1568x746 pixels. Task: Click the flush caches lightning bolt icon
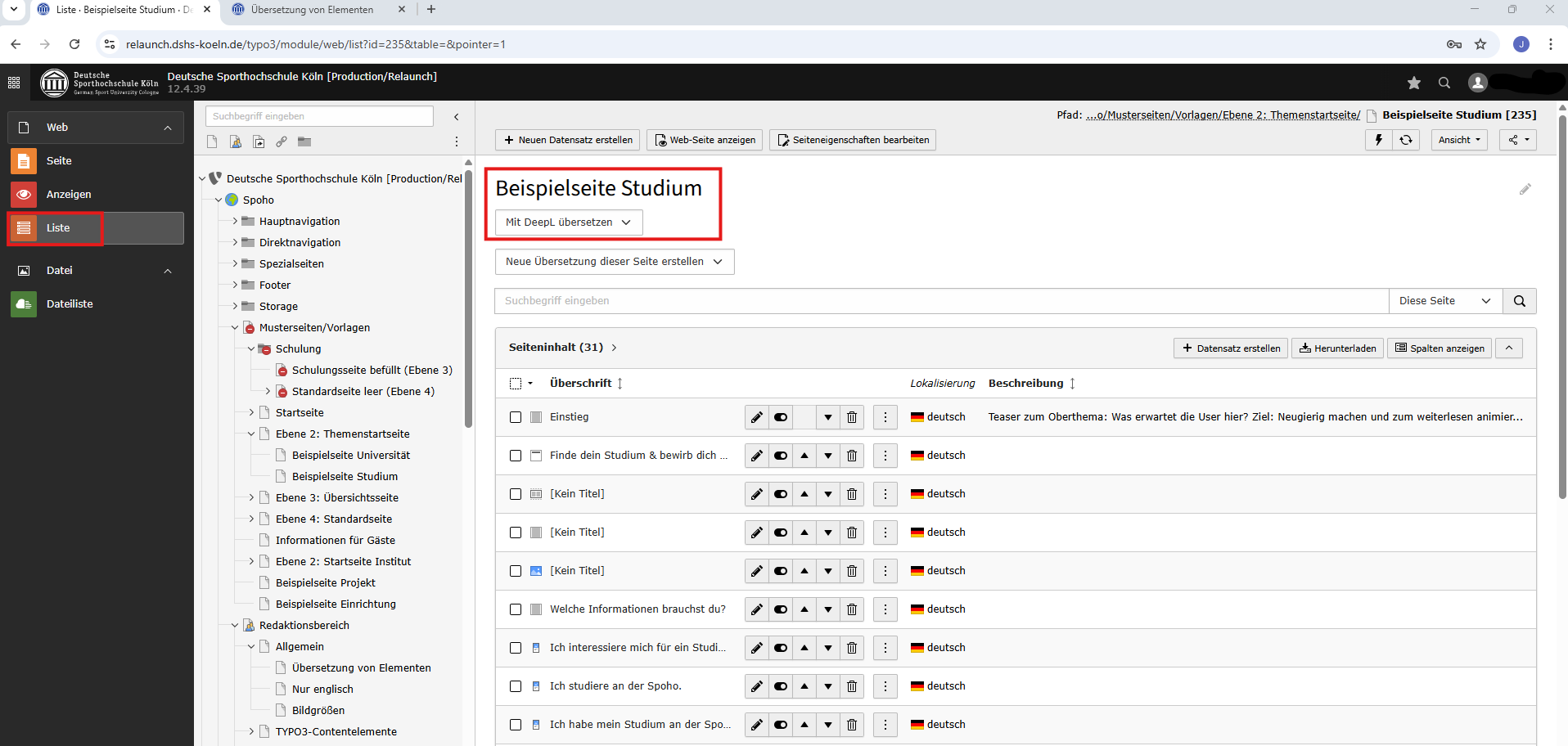coord(1378,140)
